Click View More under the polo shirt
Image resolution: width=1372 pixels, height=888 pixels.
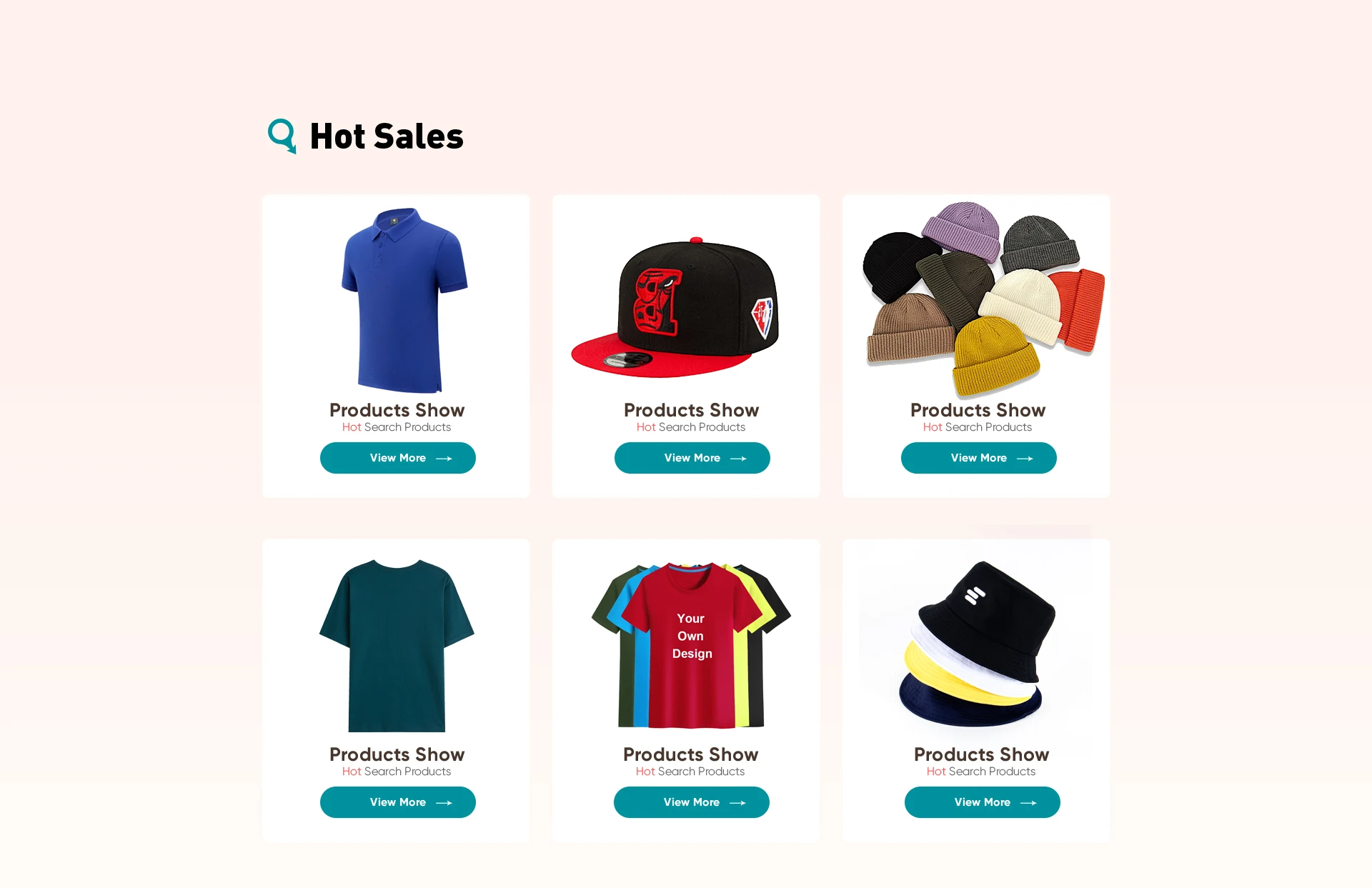(x=398, y=458)
